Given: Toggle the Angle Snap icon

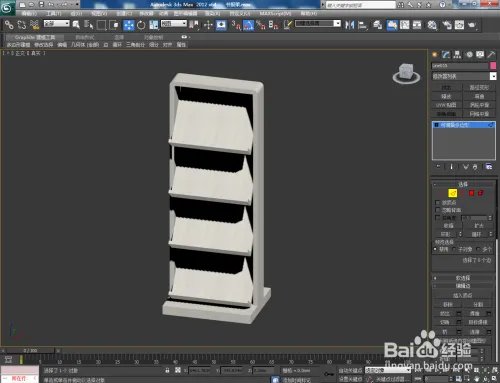Looking at the screenshot, I should 248,25.
